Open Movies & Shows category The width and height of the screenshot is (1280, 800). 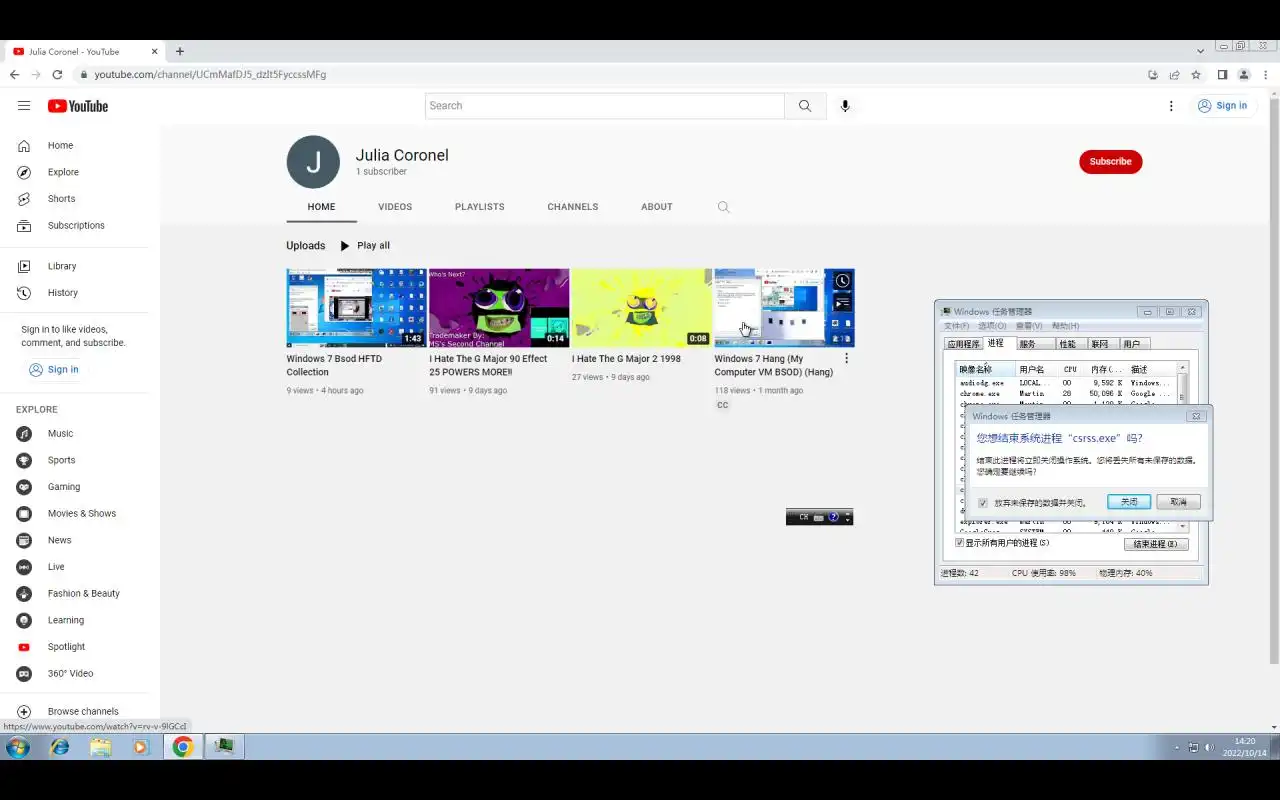(x=80, y=514)
